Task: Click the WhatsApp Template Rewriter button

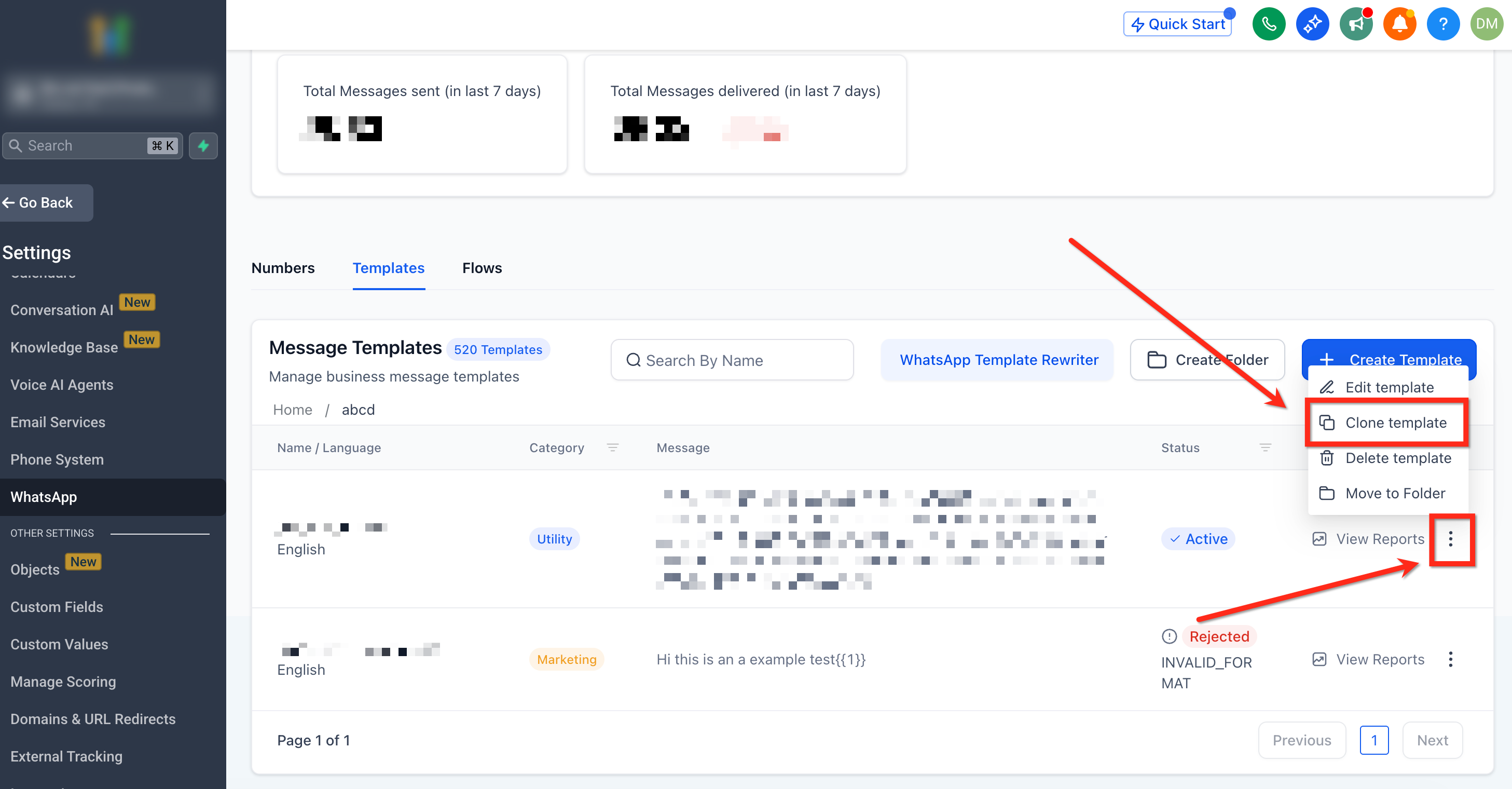Action: click(x=998, y=360)
